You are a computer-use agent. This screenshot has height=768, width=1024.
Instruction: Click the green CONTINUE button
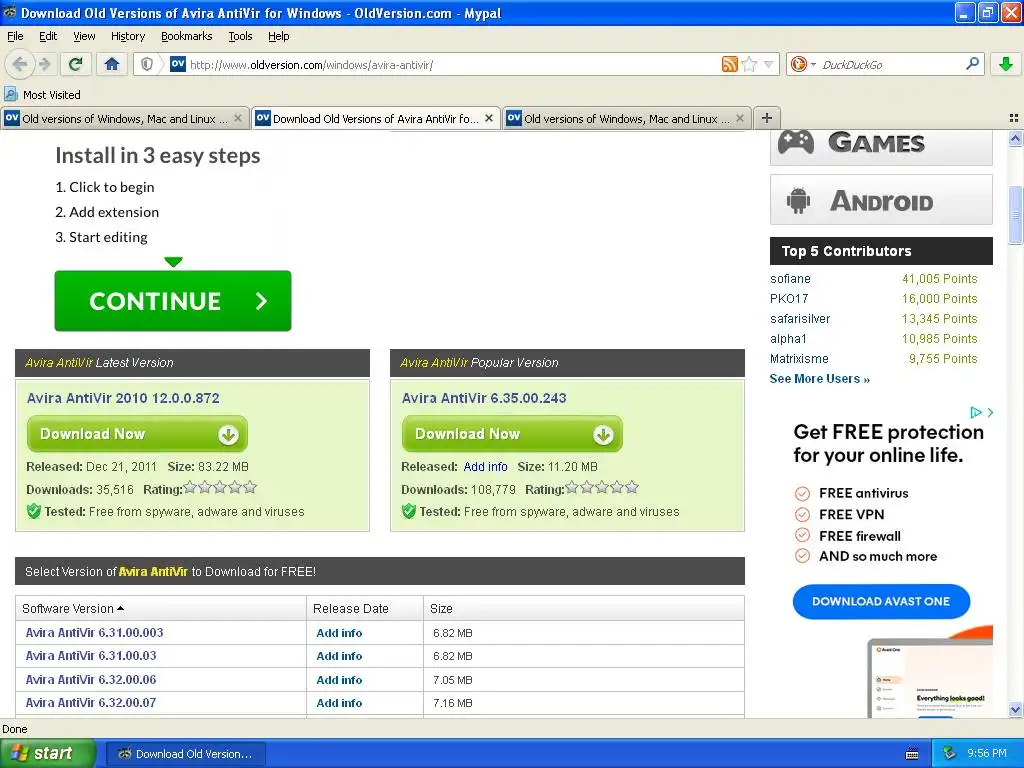tap(172, 300)
